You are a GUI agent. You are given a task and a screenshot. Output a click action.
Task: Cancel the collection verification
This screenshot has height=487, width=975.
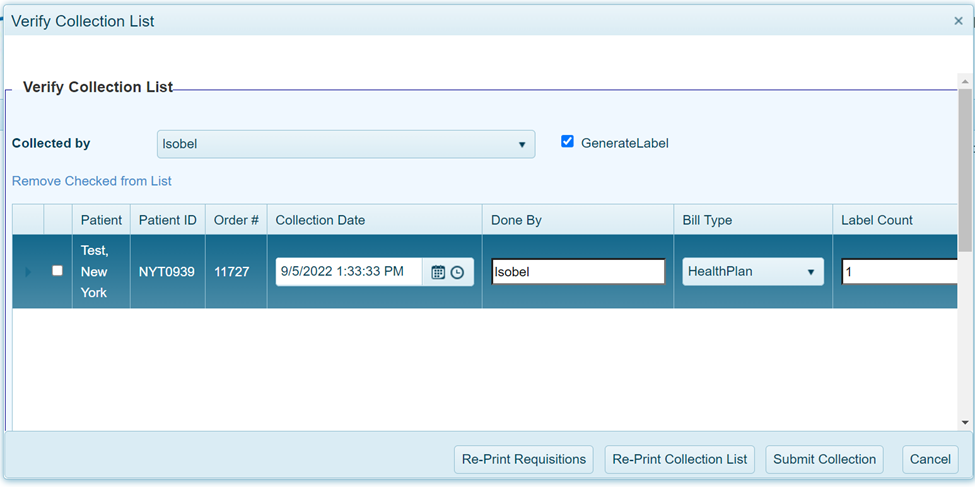click(929, 459)
